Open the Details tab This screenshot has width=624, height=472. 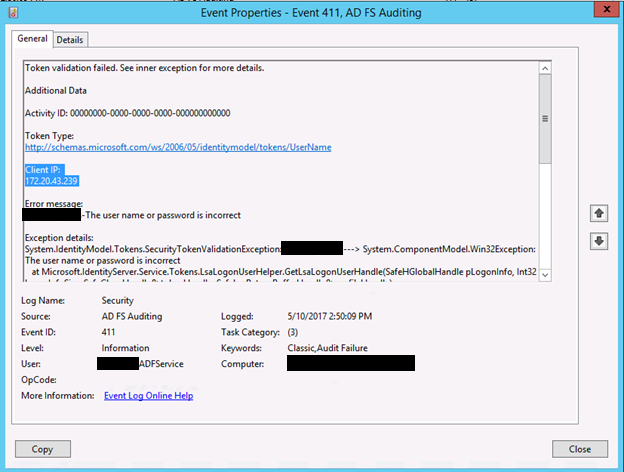tap(70, 40)
